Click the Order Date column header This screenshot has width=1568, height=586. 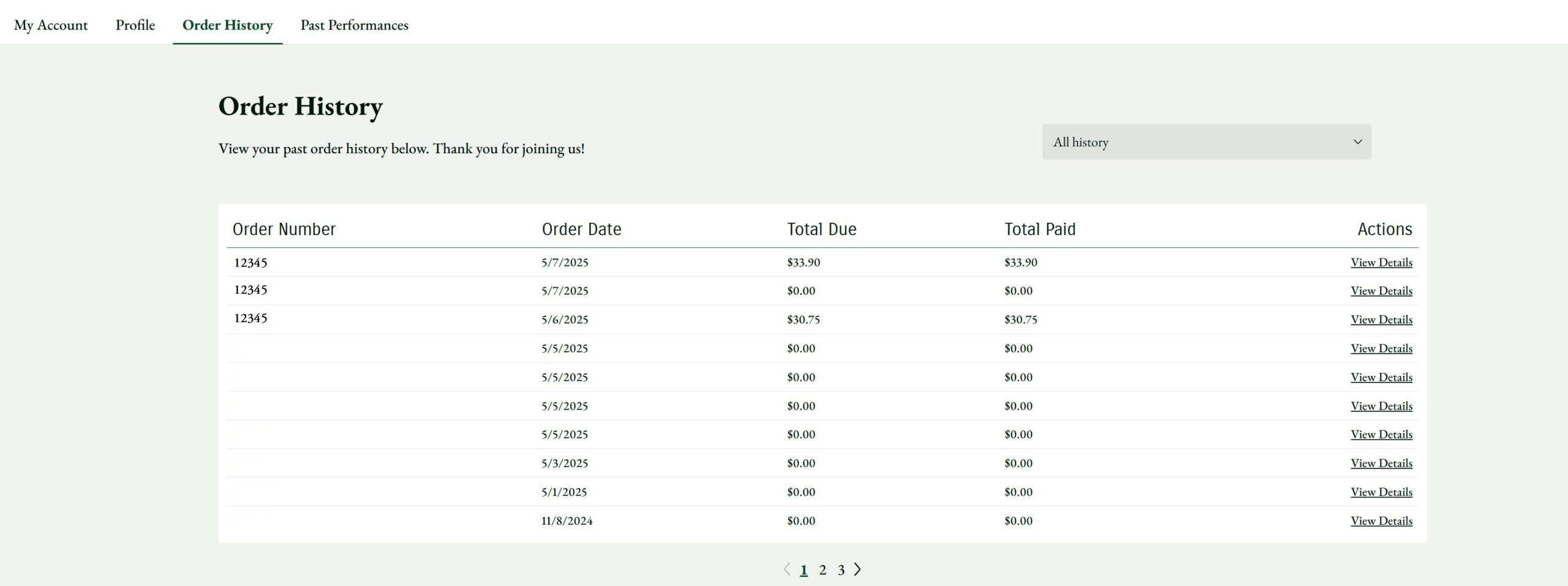(x=581, y=229)
